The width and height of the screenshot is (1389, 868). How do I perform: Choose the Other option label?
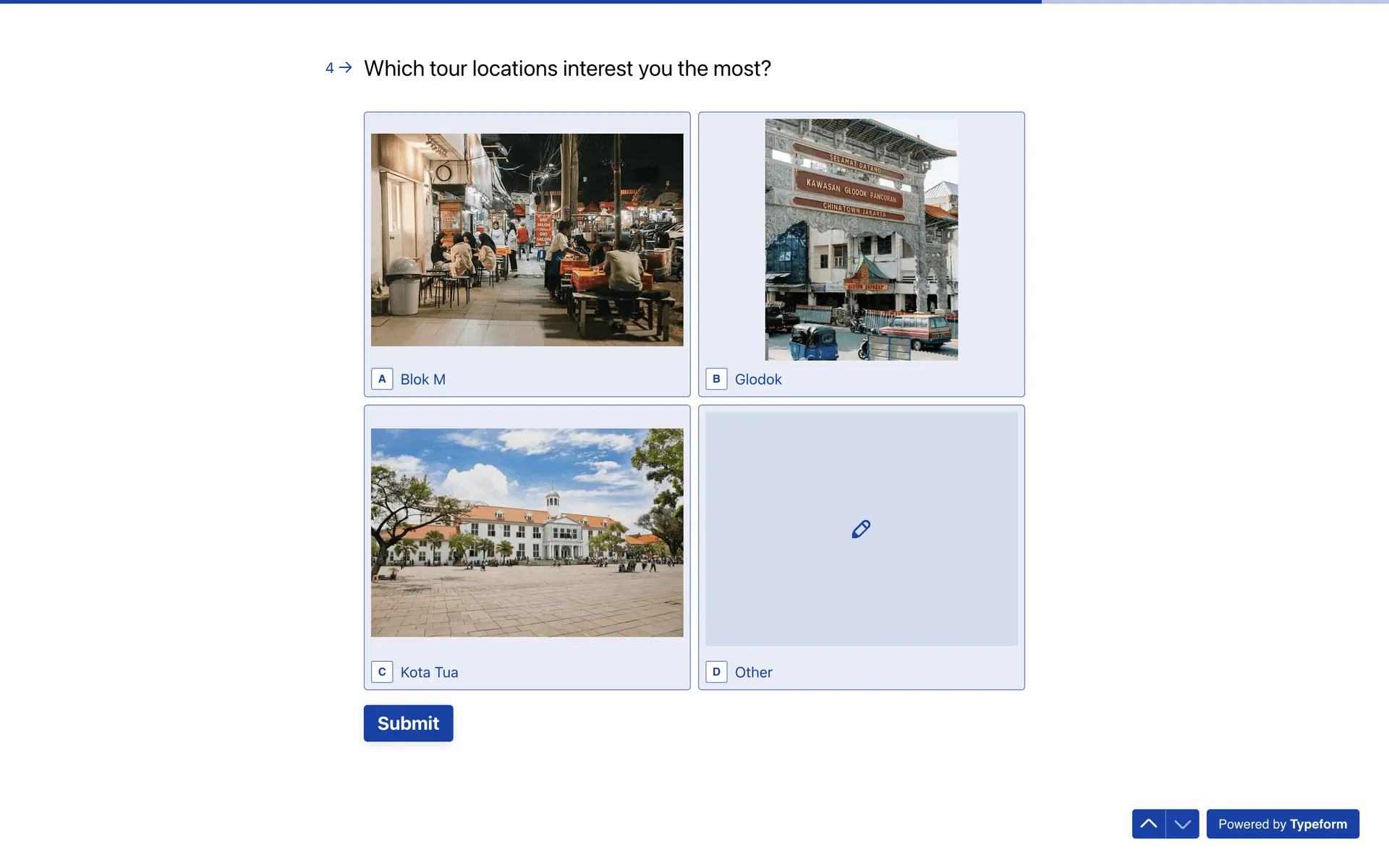pyautogui.click(x=753, y=673)
